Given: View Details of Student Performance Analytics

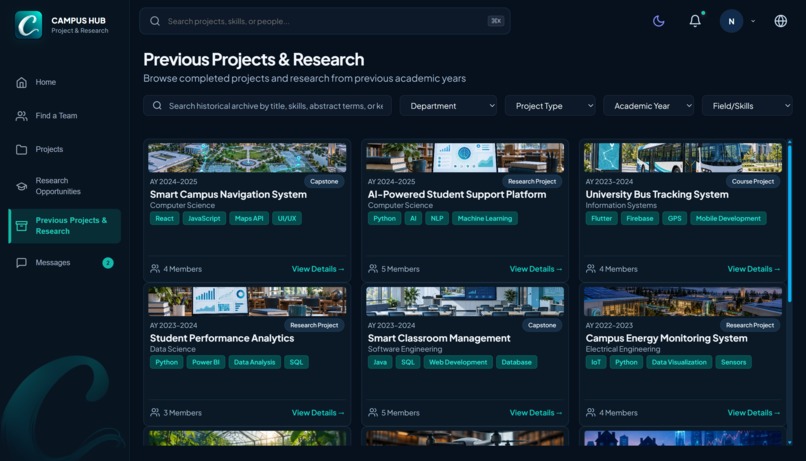Looking at the screenshot, I should 318,413.
